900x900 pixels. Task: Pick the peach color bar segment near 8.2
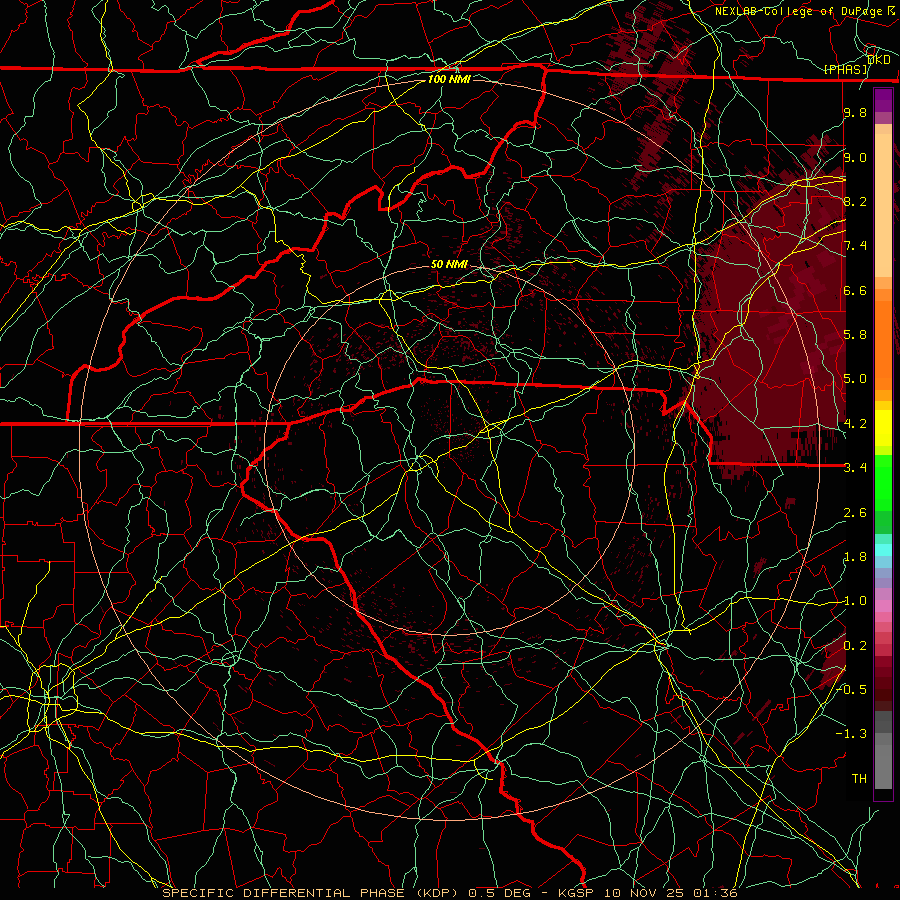click(x=883, y=205)
